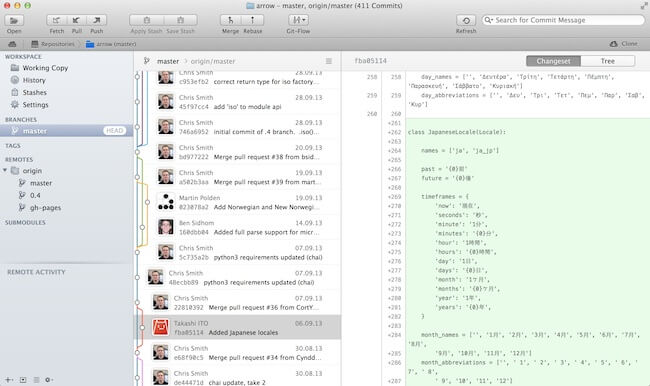This screenshot has width=650, height=386.
Task: Click the TAGS section header
Action: (x=12, y=146)
